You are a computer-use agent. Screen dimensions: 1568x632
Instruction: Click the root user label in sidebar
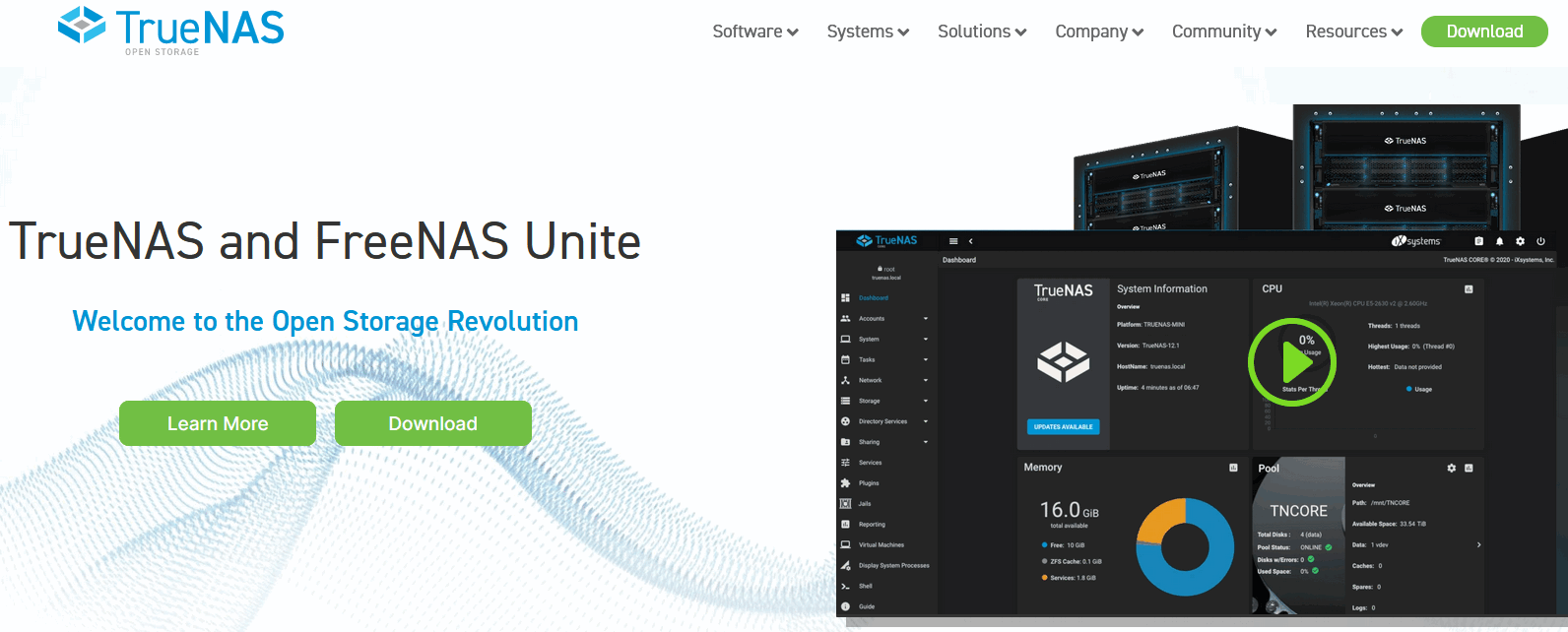pos(886,269)
